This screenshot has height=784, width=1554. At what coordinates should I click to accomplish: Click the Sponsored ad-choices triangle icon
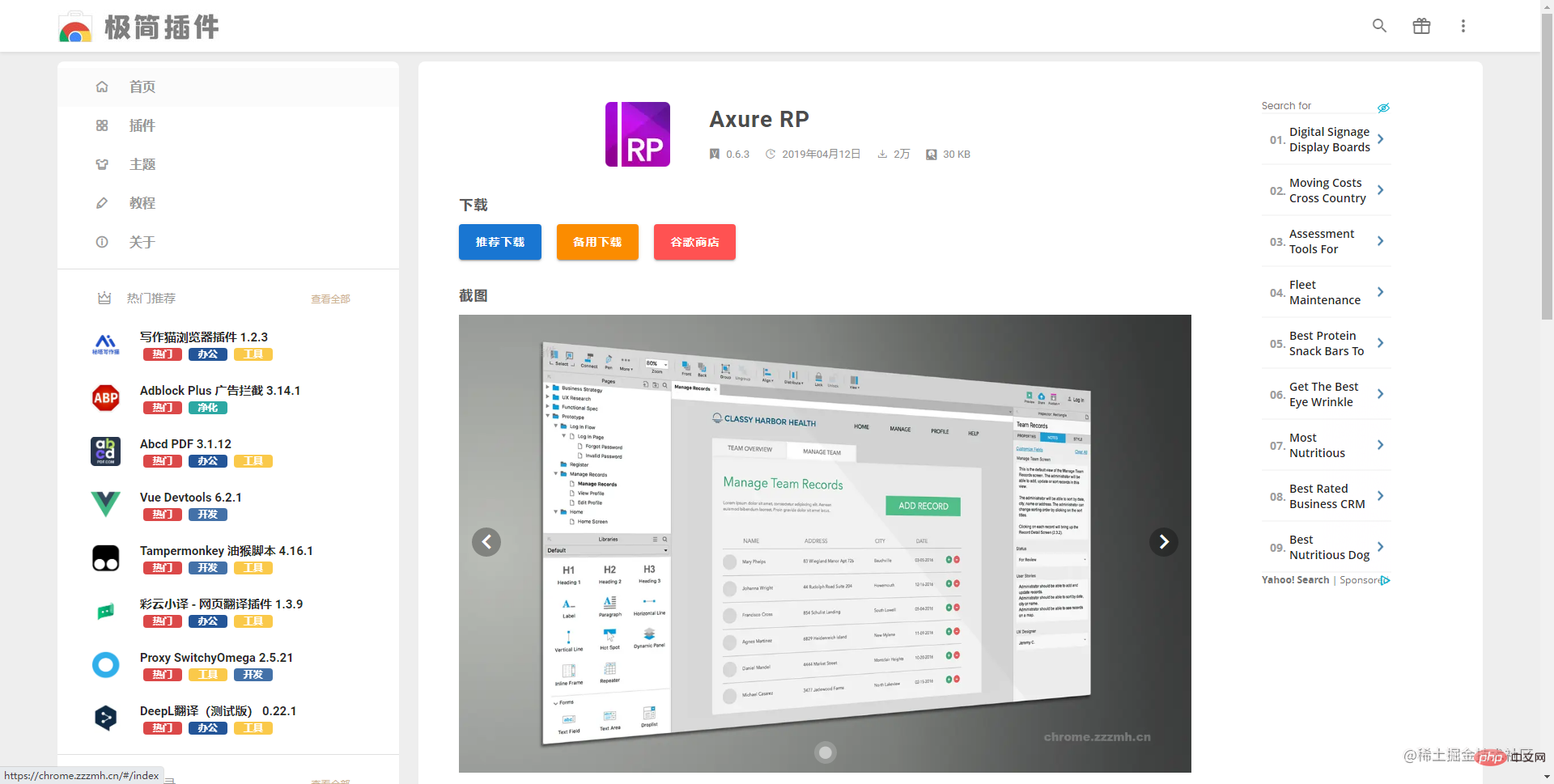point(1386,580)
